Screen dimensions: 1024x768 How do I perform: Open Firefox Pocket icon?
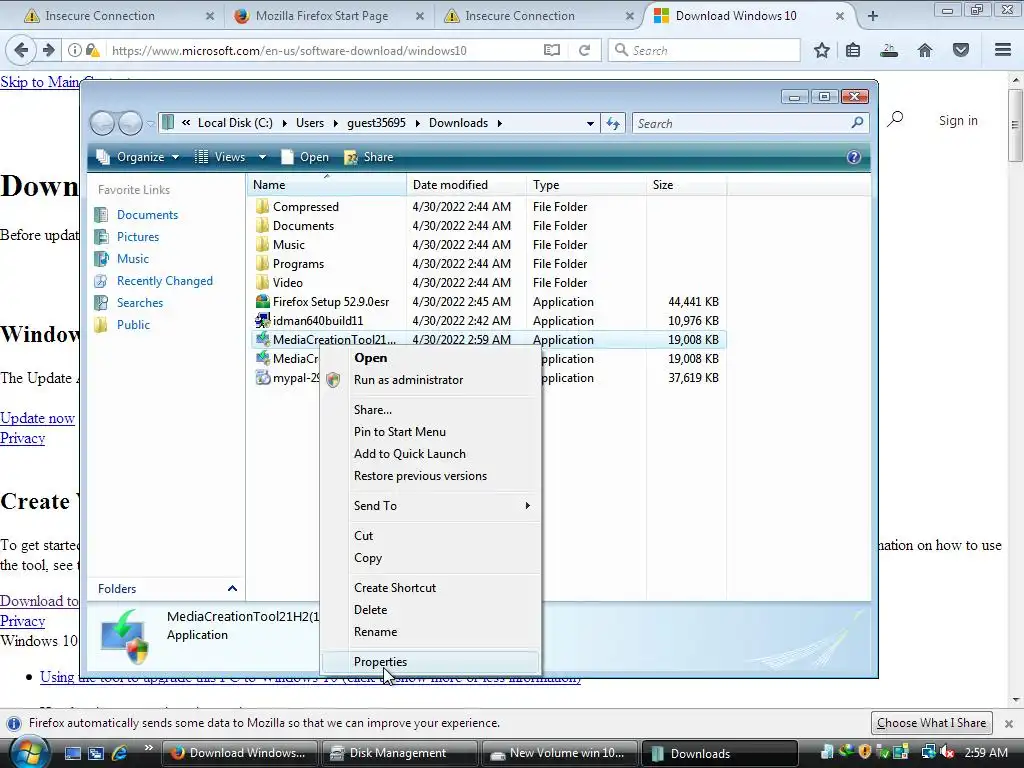tap(961, 50)
